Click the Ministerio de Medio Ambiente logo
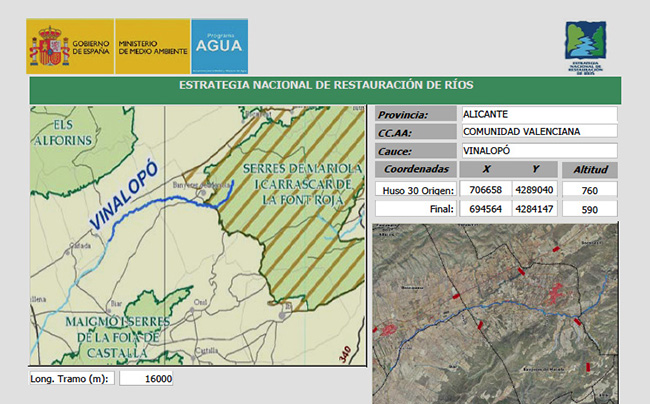This screenshot has height=404, width=650. pyautogui.click(x=151, y=46)
